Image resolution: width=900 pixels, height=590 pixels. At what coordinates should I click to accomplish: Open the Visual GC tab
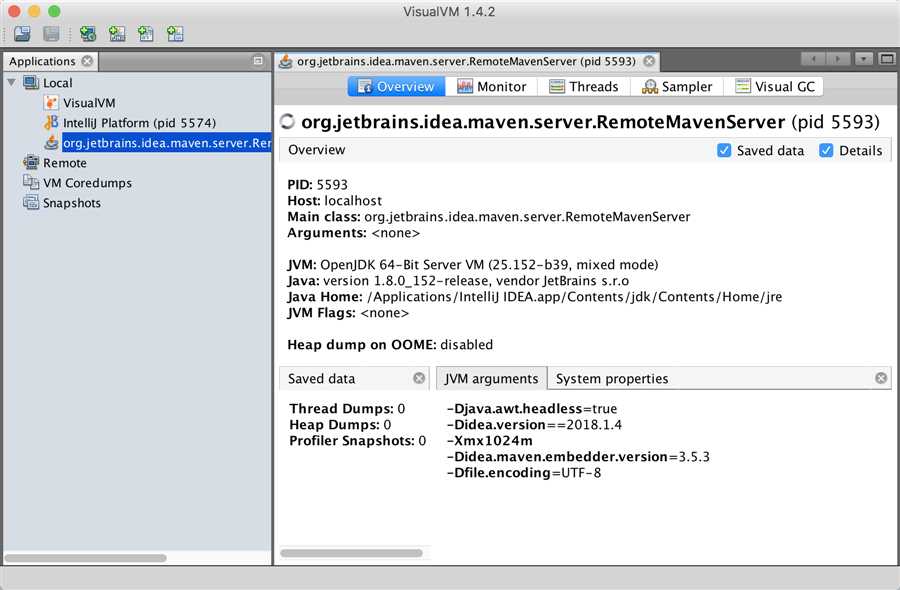point(774,87)
